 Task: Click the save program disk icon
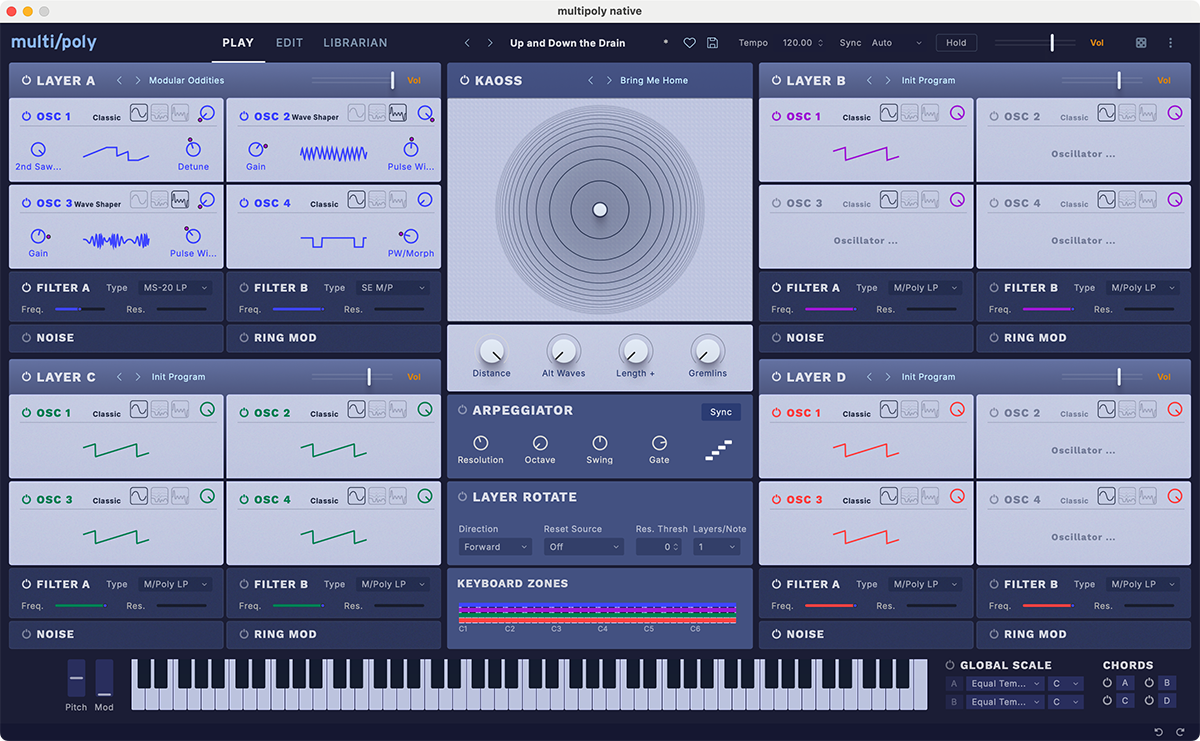pyautogui.click(x=712, y=43)
